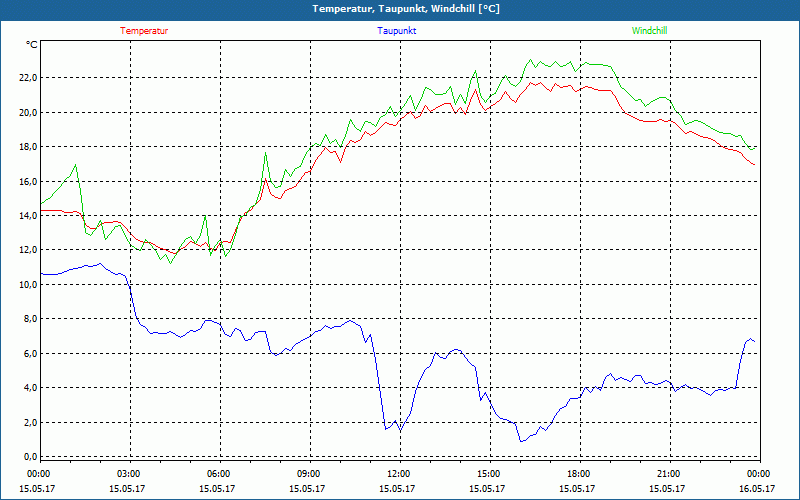Click the chart title 'Temperatur, Taupunkt, Windchill [°C]'
Viewport: 800px width, 500px height.
[406, 9]
